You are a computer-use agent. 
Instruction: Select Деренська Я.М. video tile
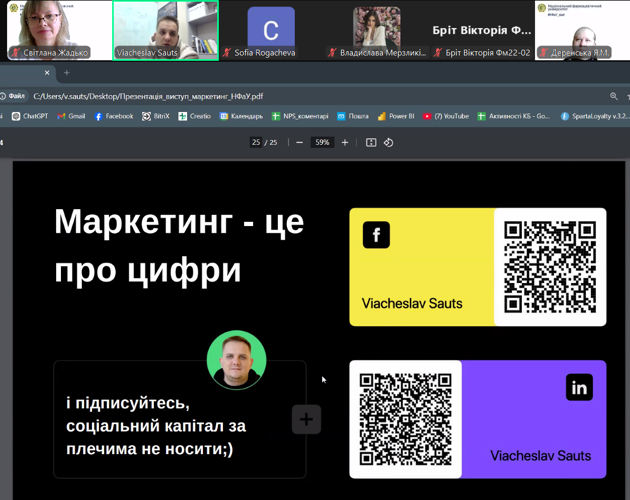pyautogui.click(x=582, y=31)
